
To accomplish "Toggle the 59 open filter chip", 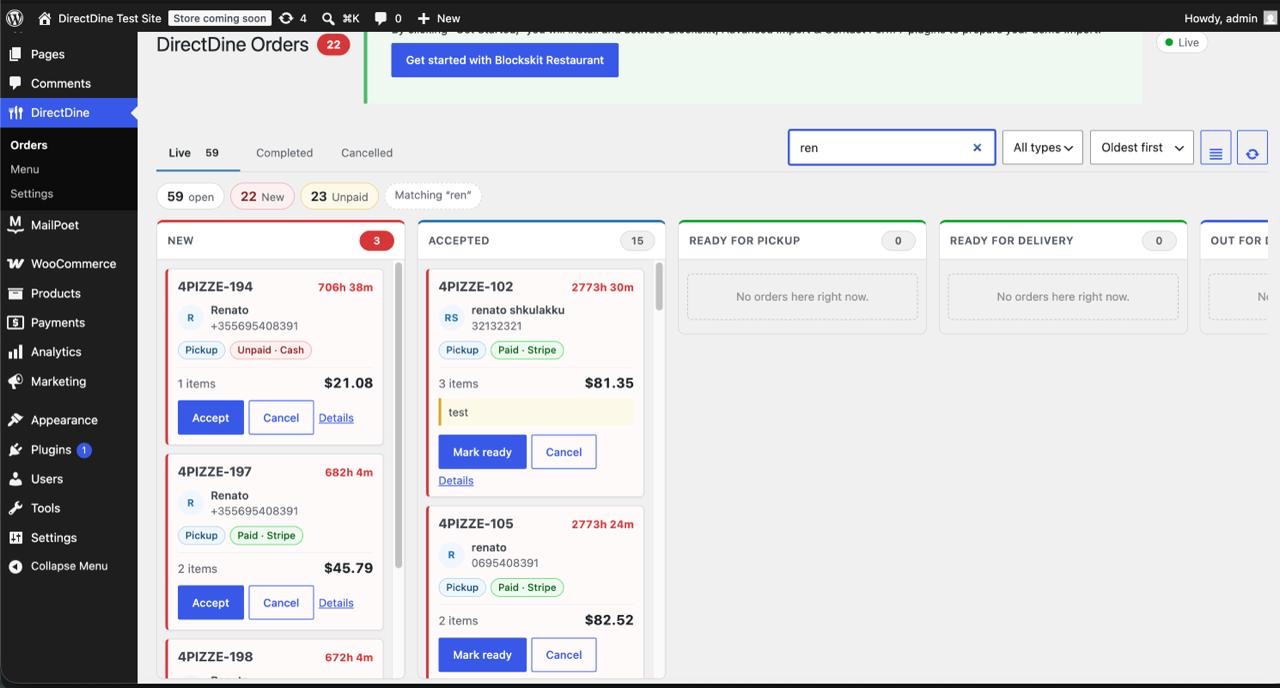I will pos(190,196).
